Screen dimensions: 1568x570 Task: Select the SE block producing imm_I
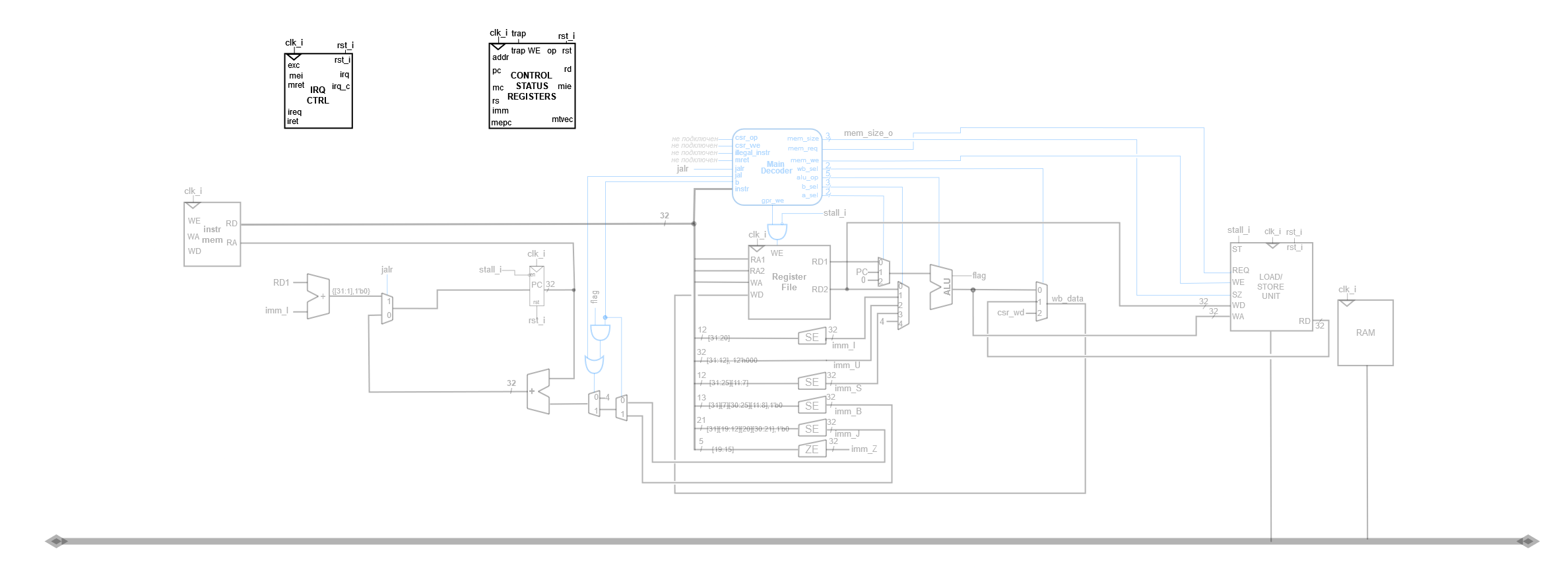812,337
